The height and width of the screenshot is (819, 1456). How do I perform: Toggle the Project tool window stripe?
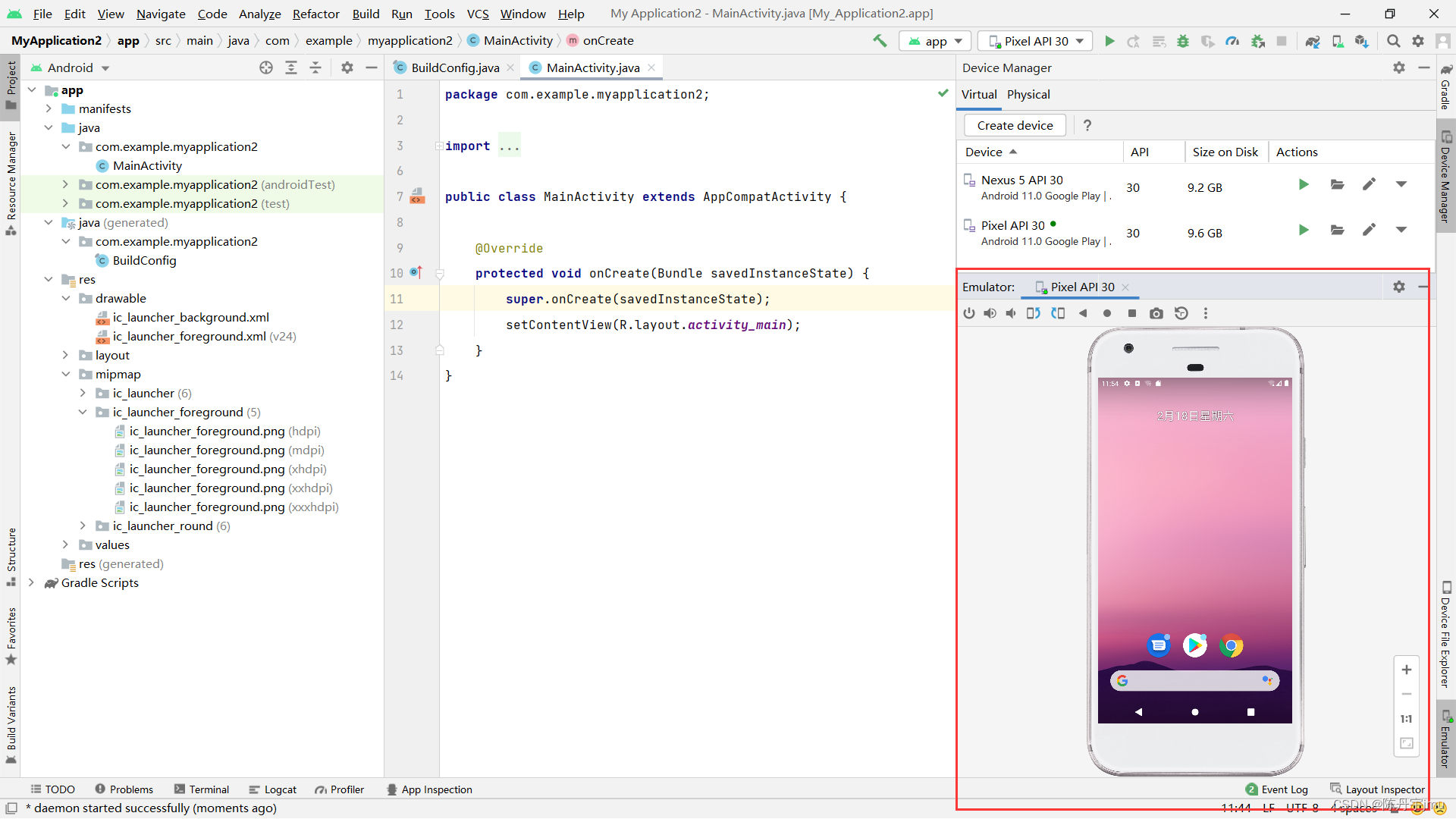[x=11, y=83]
